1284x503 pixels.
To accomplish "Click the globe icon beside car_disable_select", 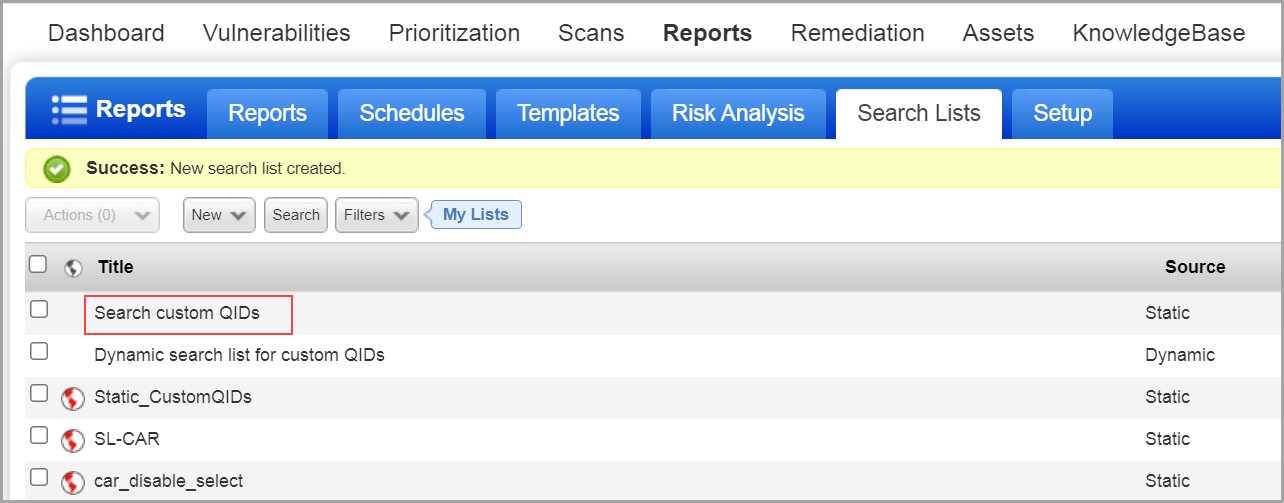I will click(72, 482).
